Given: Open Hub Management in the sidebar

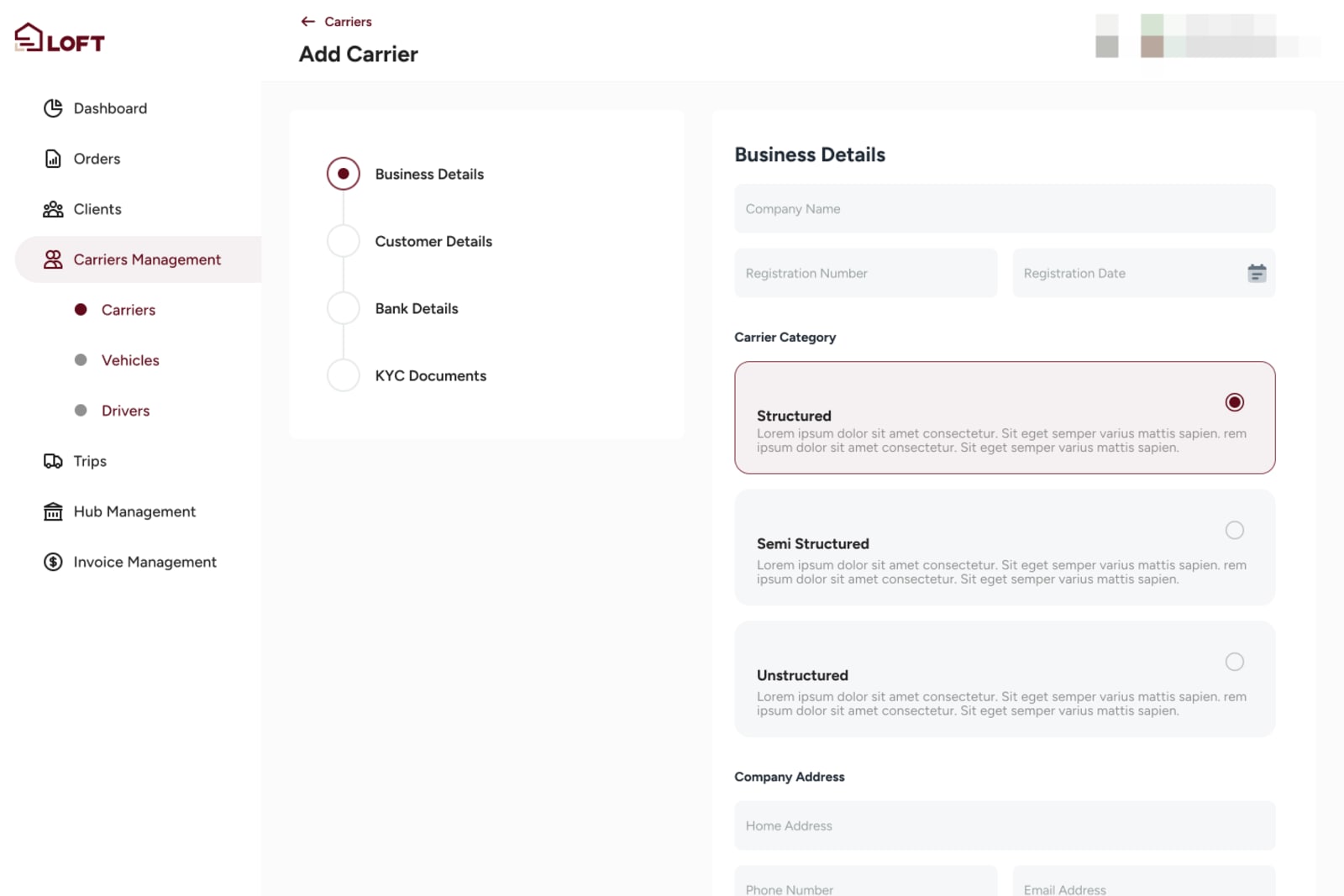Looking at the screenshot, I should click(134, 511).
